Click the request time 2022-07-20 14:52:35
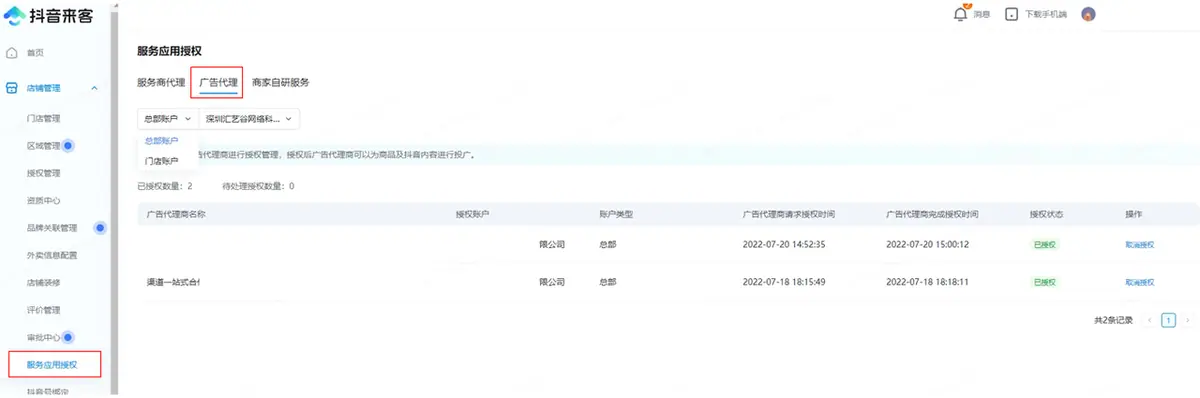The image size is (1200, 398). (784, 244)
